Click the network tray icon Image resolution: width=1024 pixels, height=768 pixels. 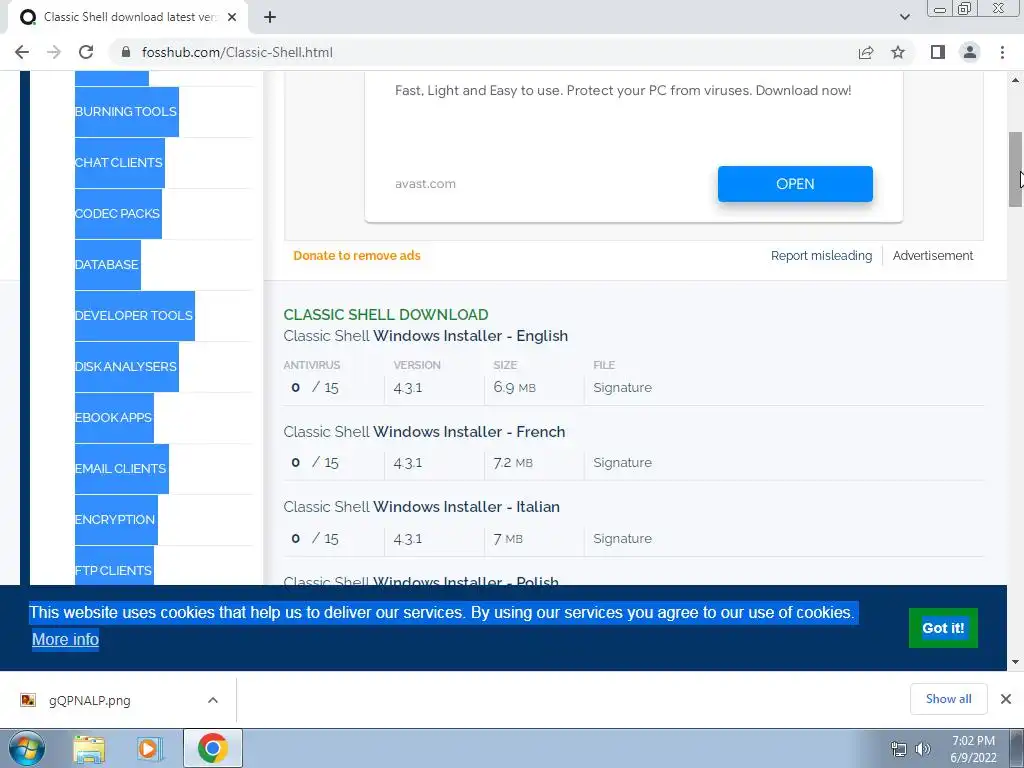(x=899, y=749)
